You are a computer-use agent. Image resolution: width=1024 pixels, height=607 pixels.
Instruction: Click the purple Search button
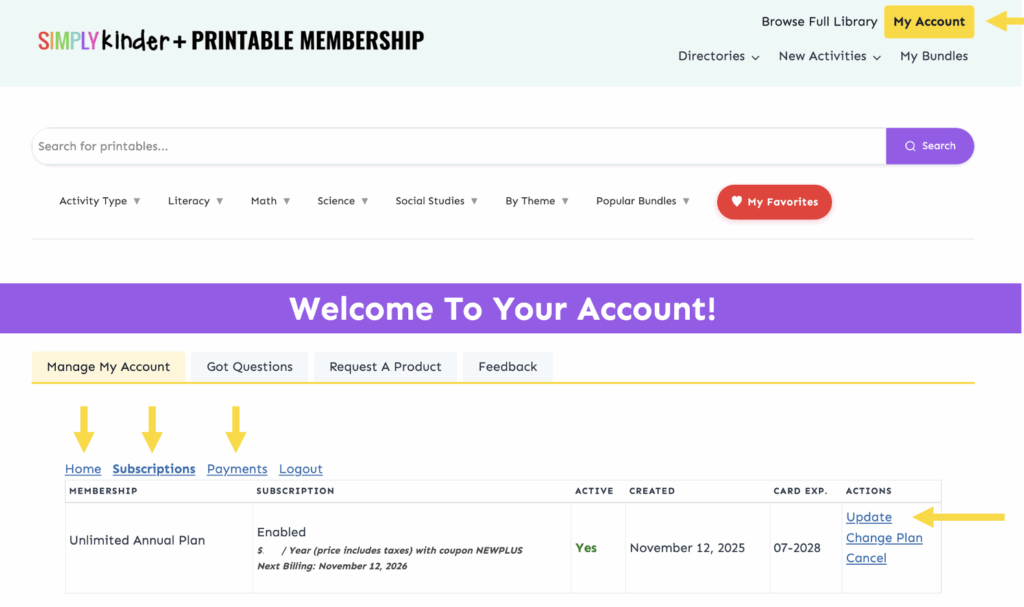(929, 146)
